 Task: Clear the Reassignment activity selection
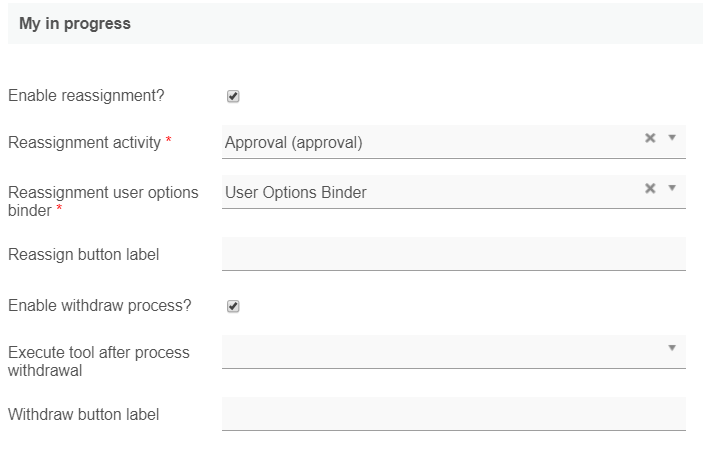pos(650,138)
